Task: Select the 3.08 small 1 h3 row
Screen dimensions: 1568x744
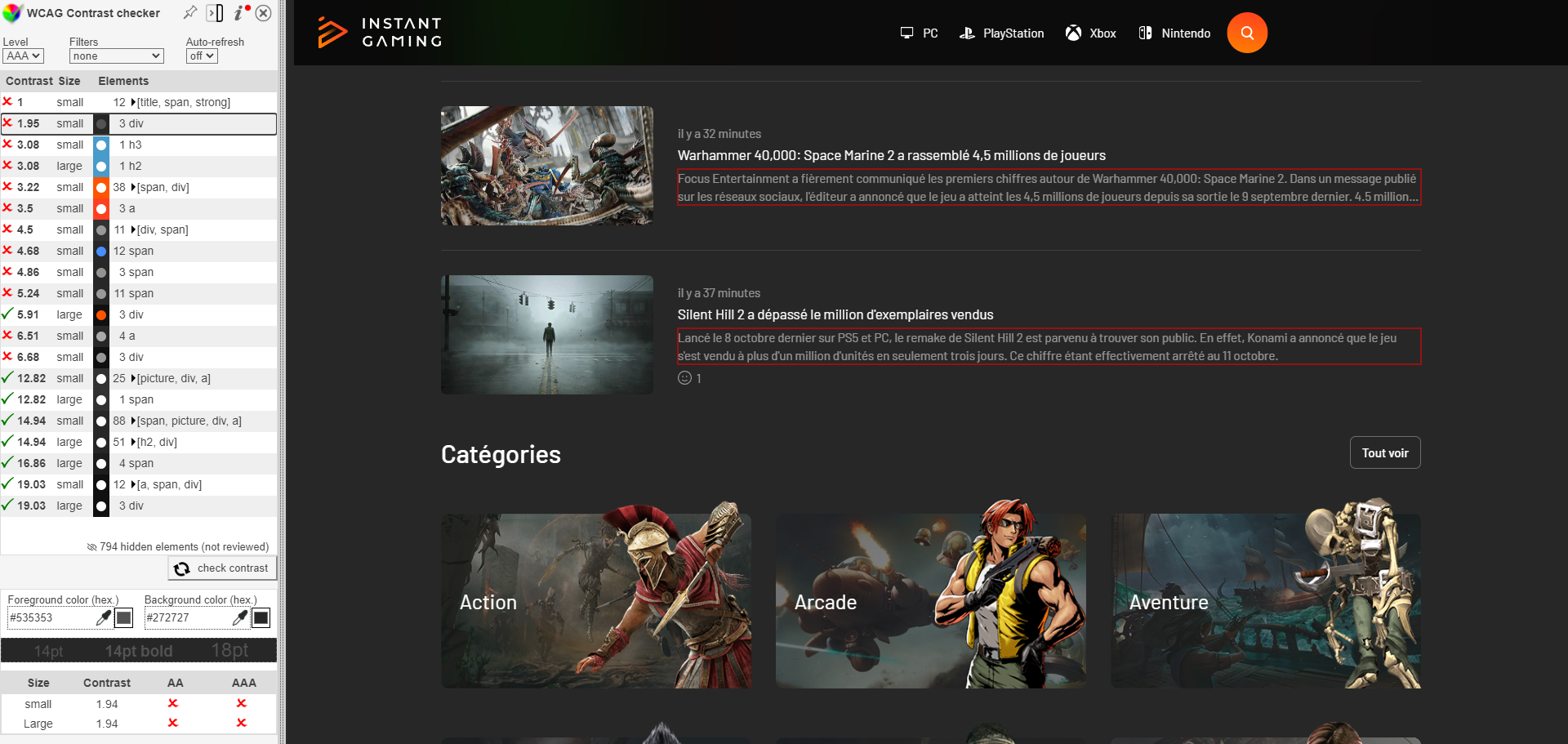Action: (x=139, y=145)
